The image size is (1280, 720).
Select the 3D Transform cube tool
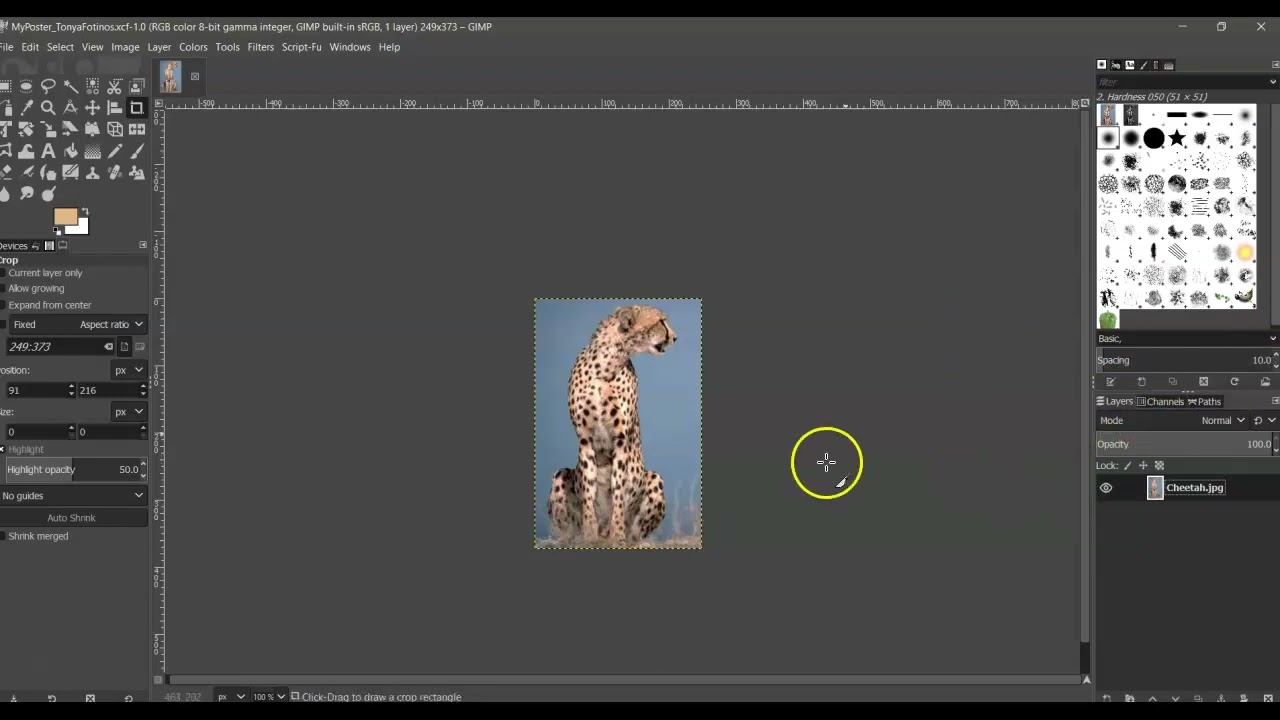point(115,129)
